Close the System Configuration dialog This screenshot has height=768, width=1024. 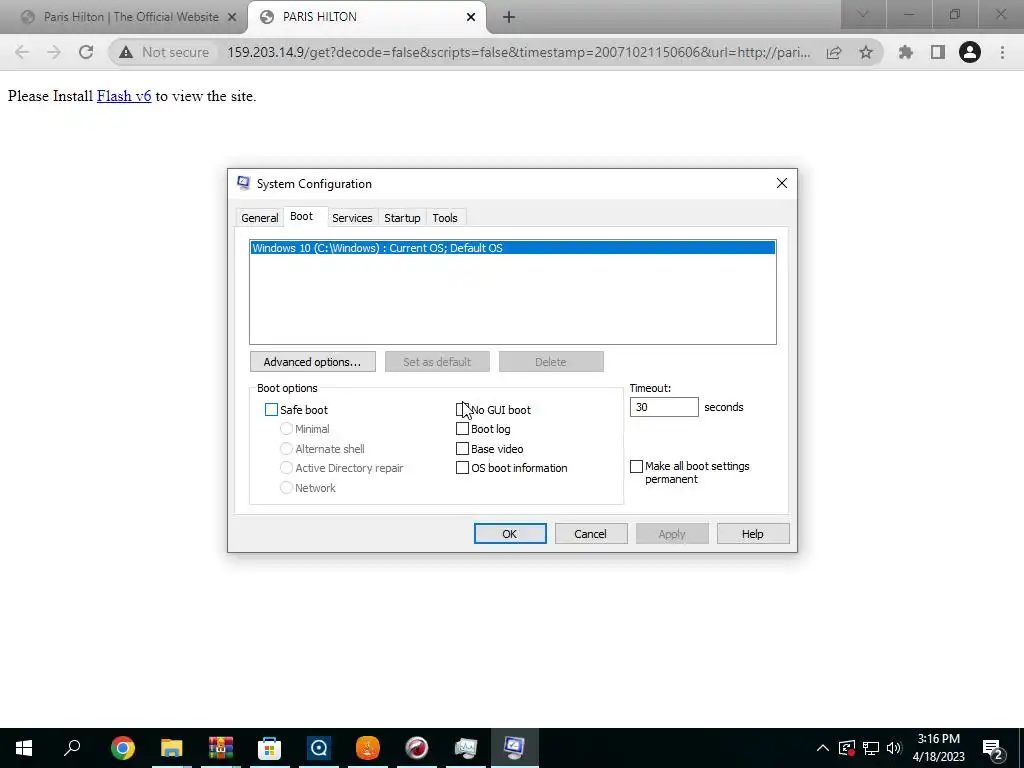tap(782, 184)
